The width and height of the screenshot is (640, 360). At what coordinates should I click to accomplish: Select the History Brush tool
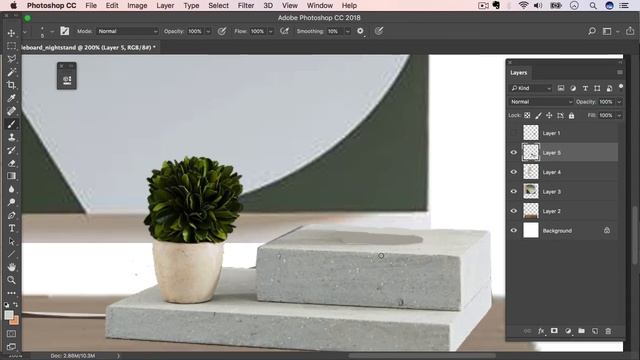click(x=11, y=150)
